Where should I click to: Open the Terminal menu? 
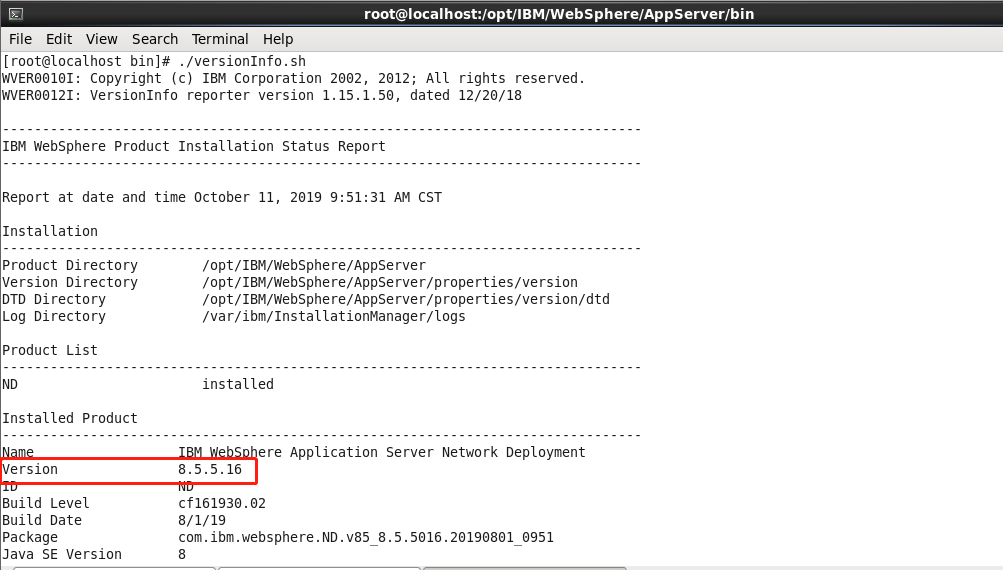tap(220, 39)
